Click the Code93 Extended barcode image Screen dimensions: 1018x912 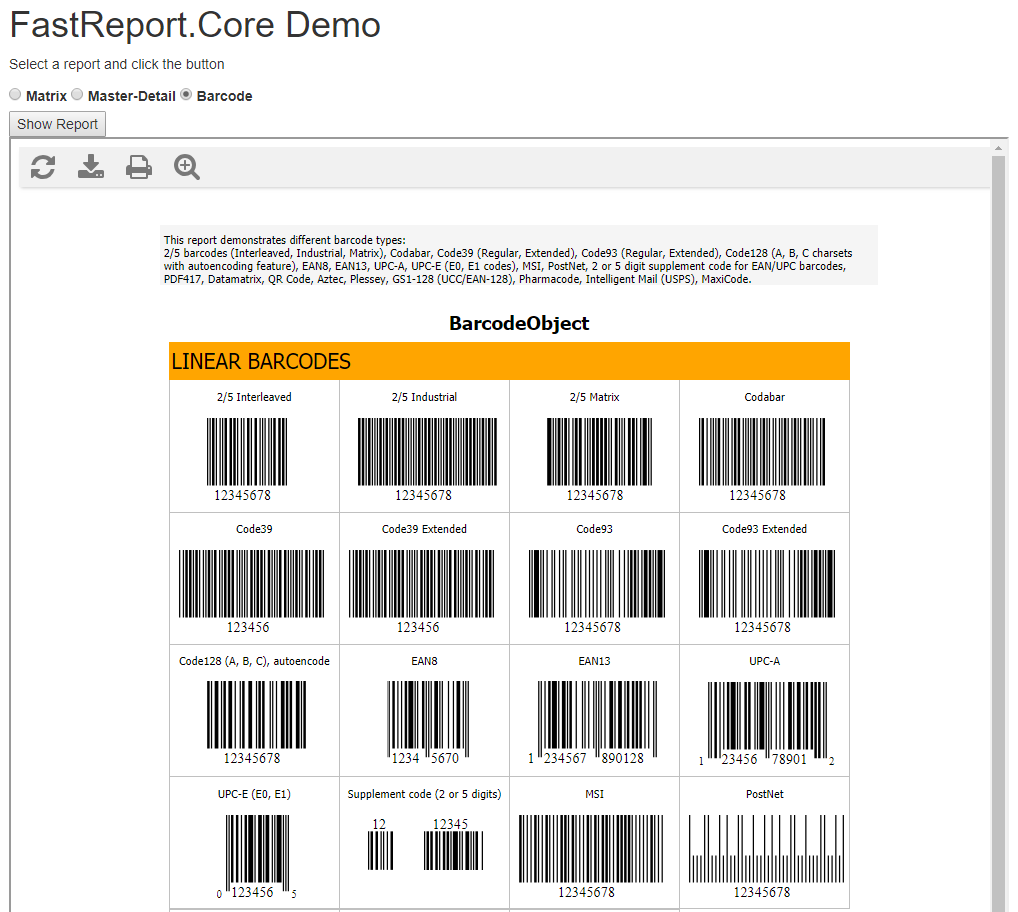[767, 584]
